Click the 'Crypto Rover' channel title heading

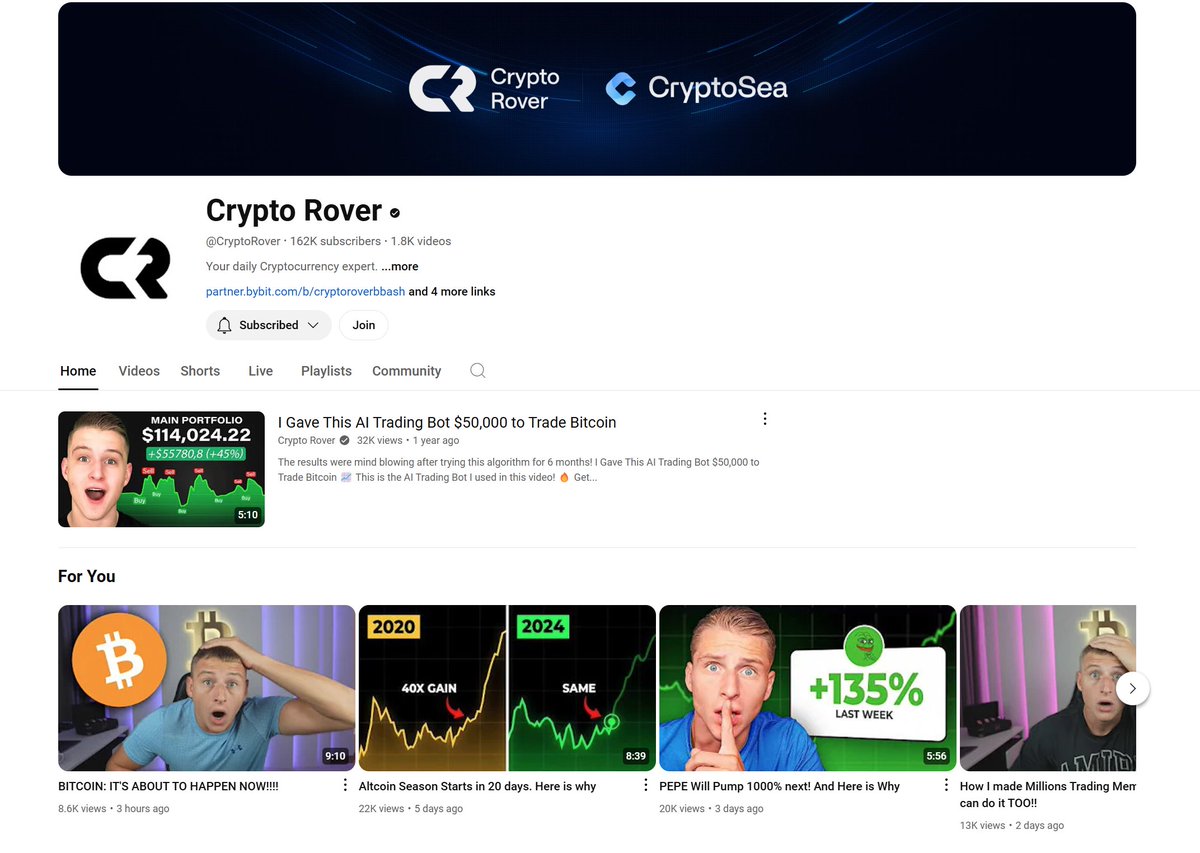[294, 211]
